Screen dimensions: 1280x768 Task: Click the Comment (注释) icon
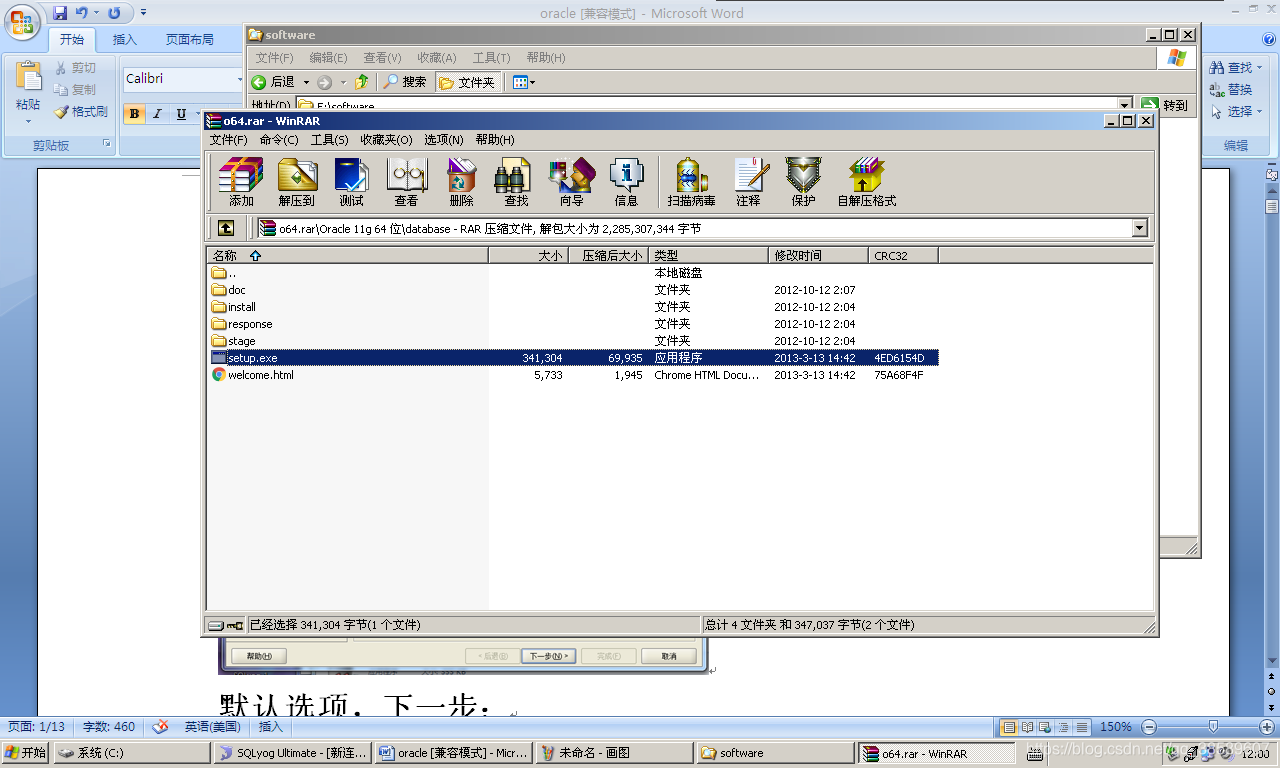coord(749,182)
